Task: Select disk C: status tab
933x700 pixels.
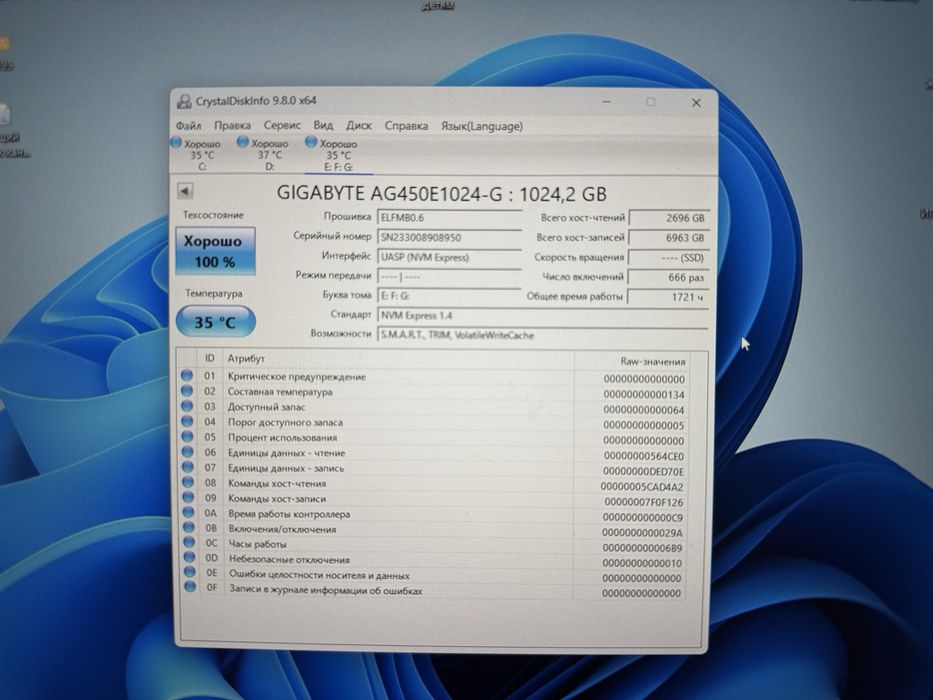Action: (x=197, y=154)
